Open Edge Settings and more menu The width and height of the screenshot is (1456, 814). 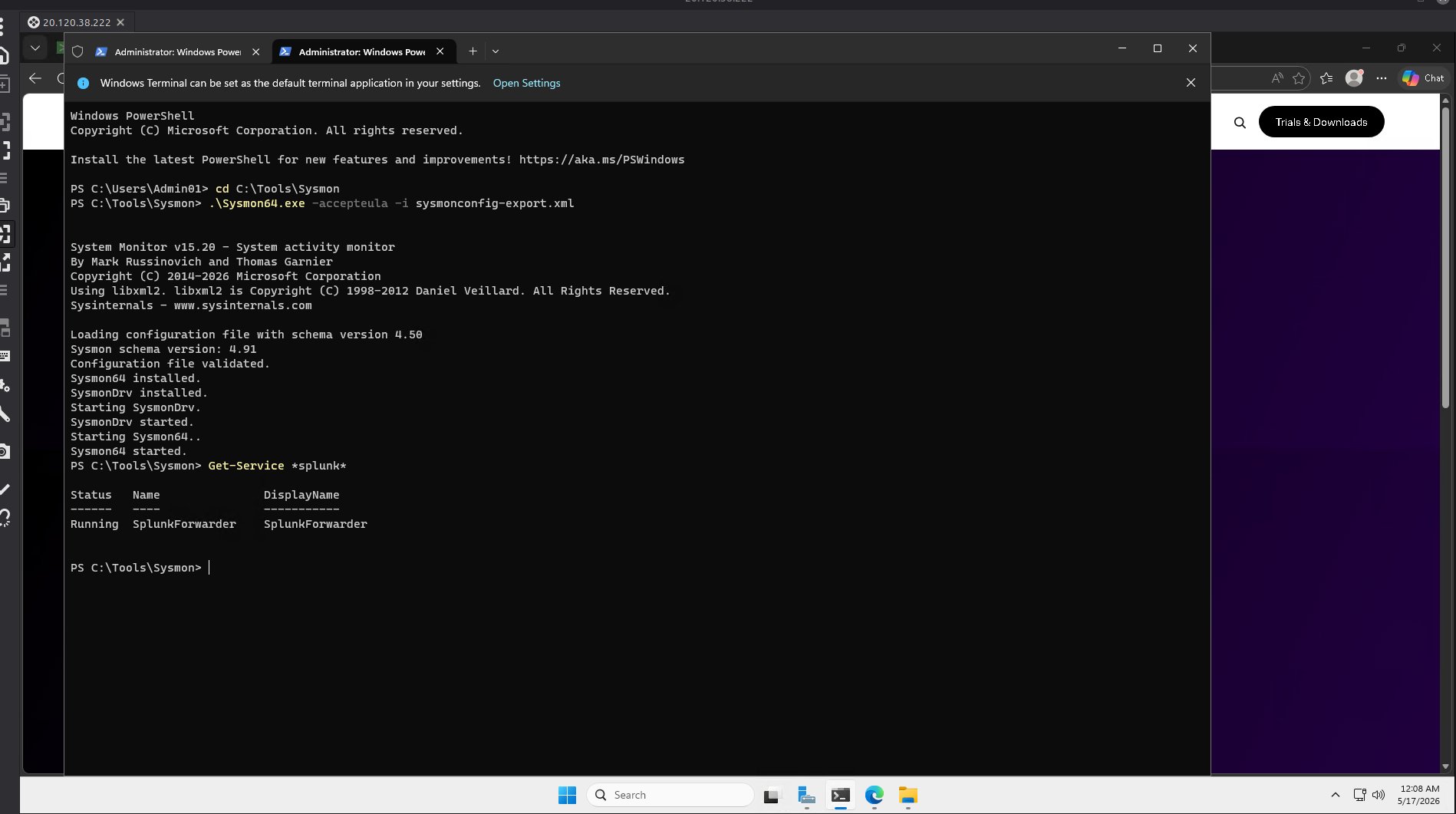click(x=1382, y=77)
